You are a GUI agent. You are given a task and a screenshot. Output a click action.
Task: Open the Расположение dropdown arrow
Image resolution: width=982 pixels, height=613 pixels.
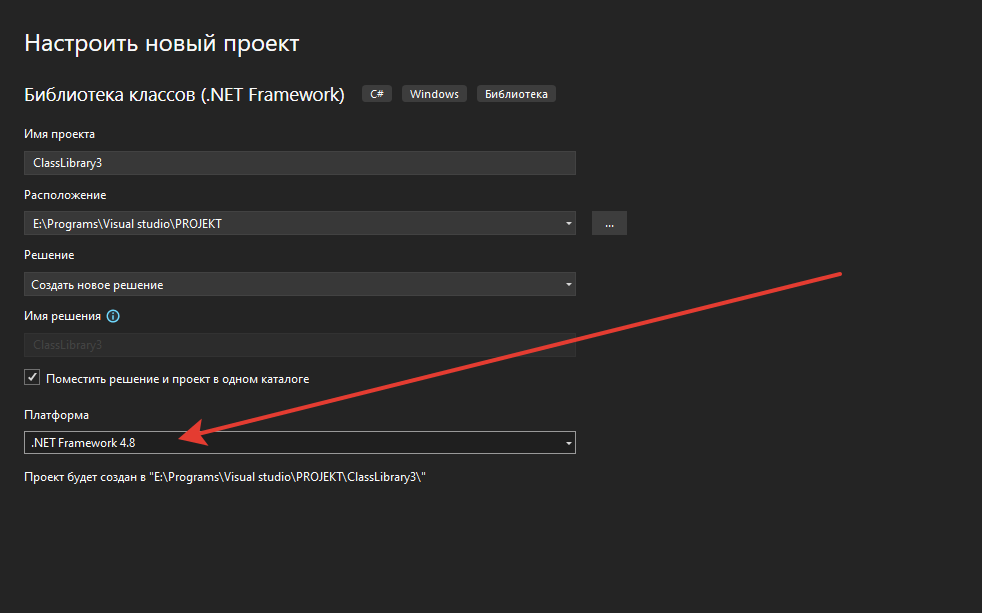click(569, 223)
